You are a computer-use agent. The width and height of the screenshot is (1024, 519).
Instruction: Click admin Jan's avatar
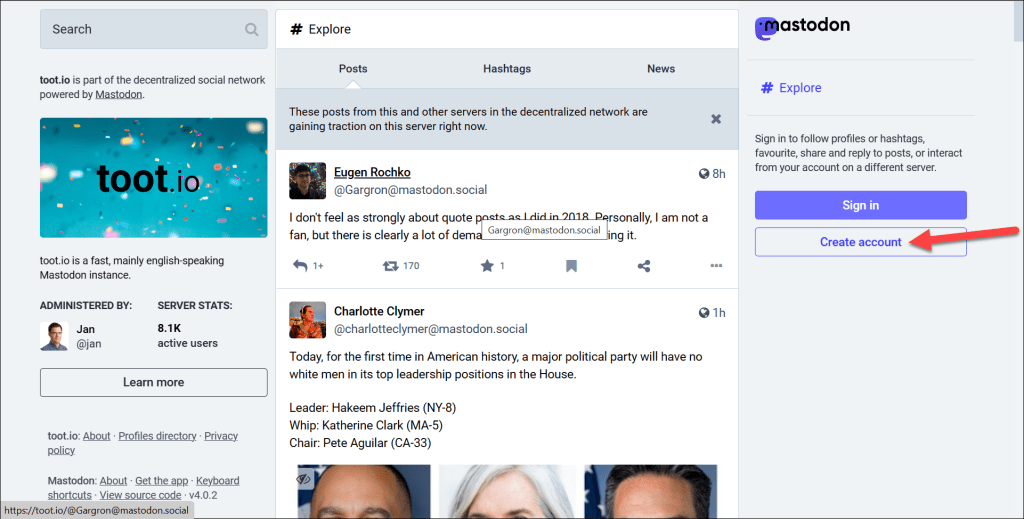click(54, 336)
